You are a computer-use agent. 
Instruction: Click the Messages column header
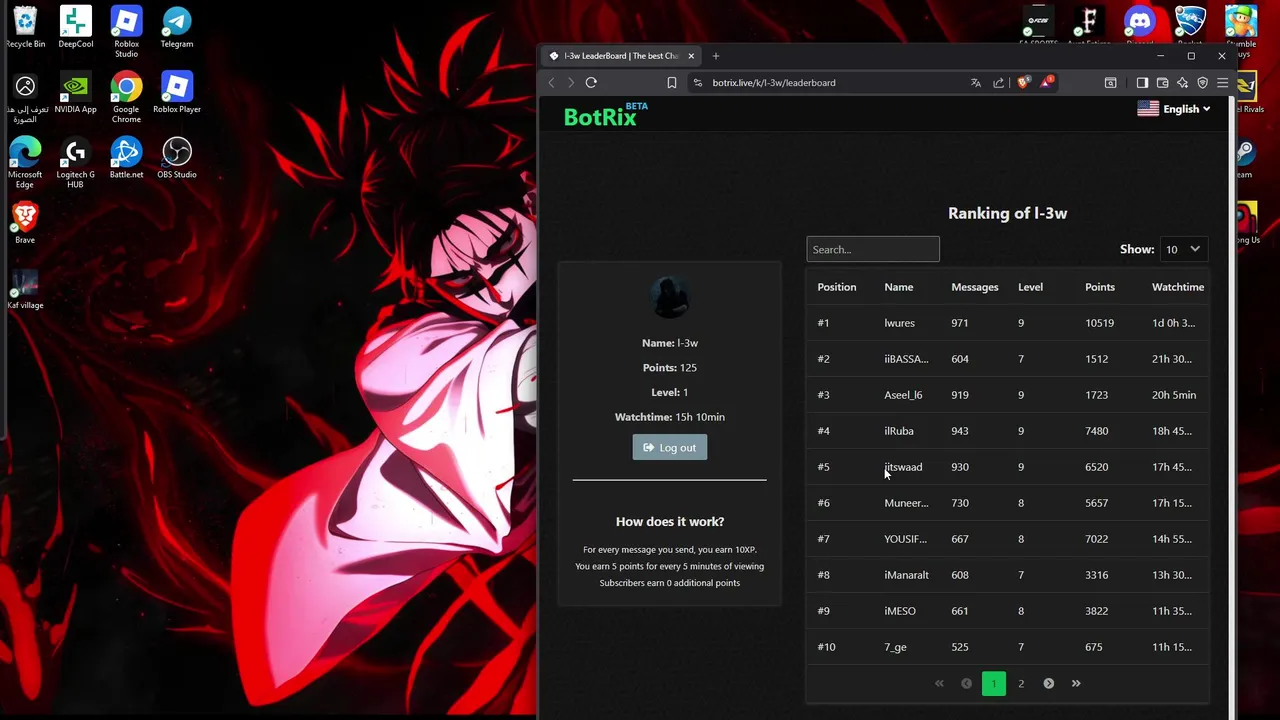pos(975,287)
